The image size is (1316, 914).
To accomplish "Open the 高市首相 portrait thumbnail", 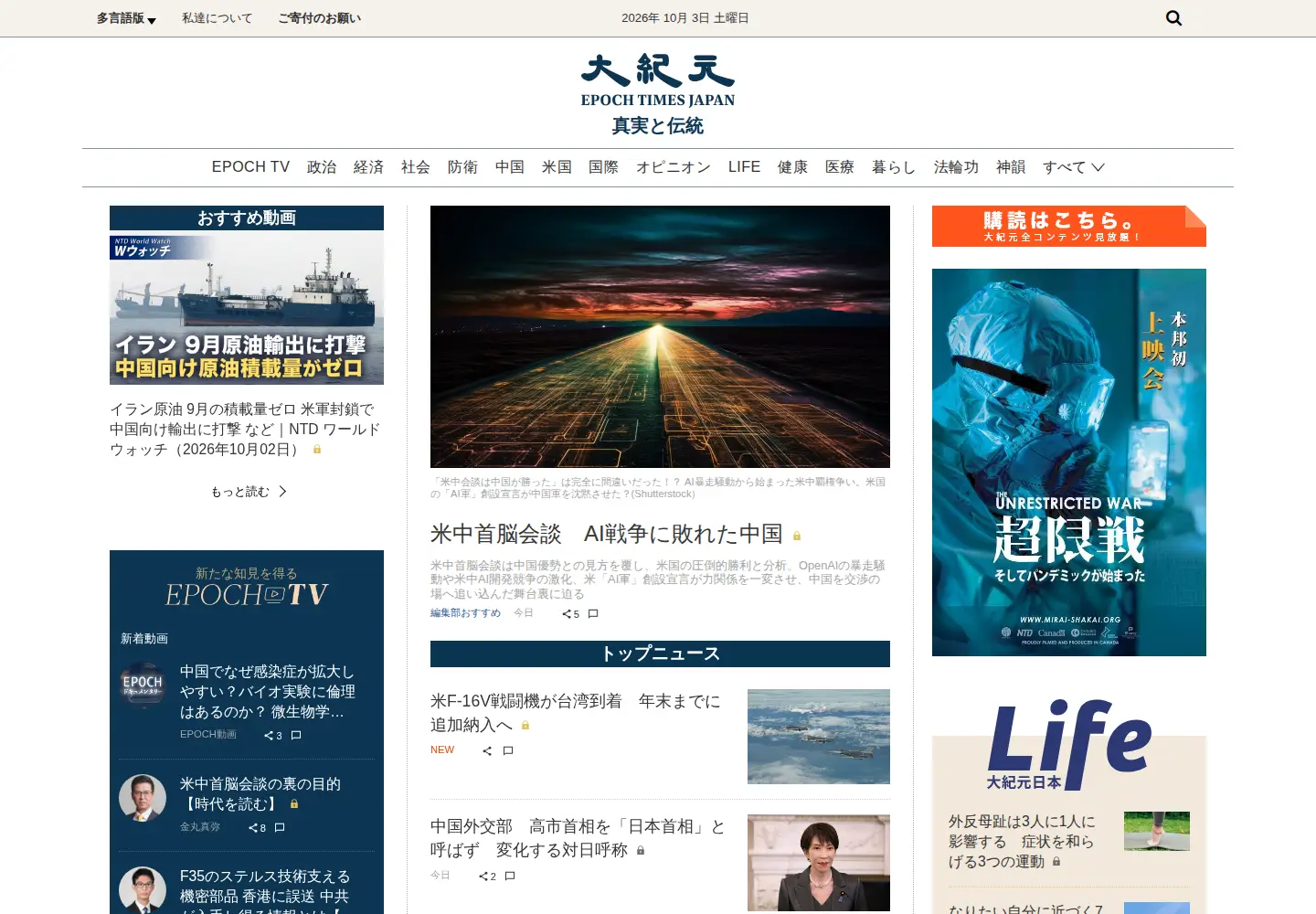I will coord(819,863).
